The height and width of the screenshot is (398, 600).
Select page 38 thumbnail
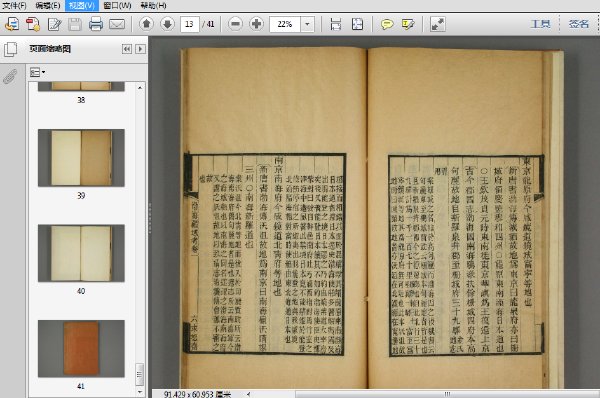tap(81, 86)
